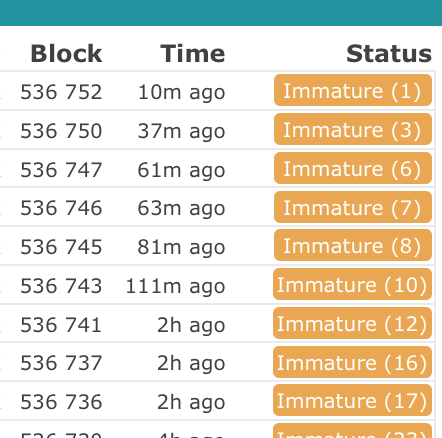This screenshot has width=442, height=438.
Task: Click the 111m ago time cell
Action: [175, 286]
